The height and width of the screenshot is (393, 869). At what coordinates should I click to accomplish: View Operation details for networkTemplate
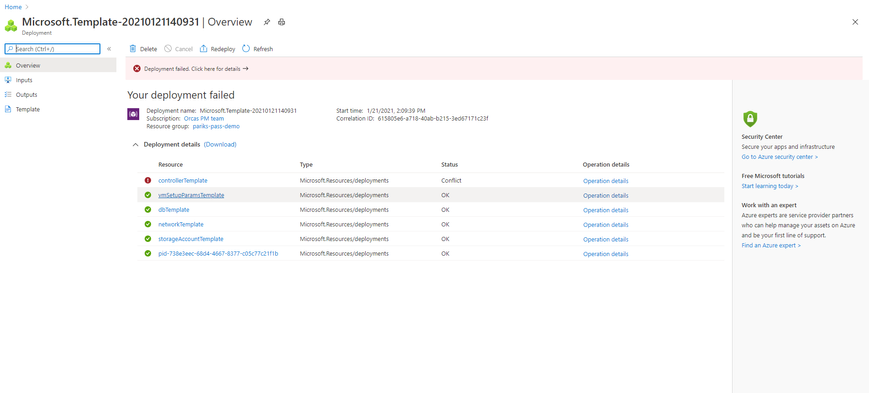point(606,225)
